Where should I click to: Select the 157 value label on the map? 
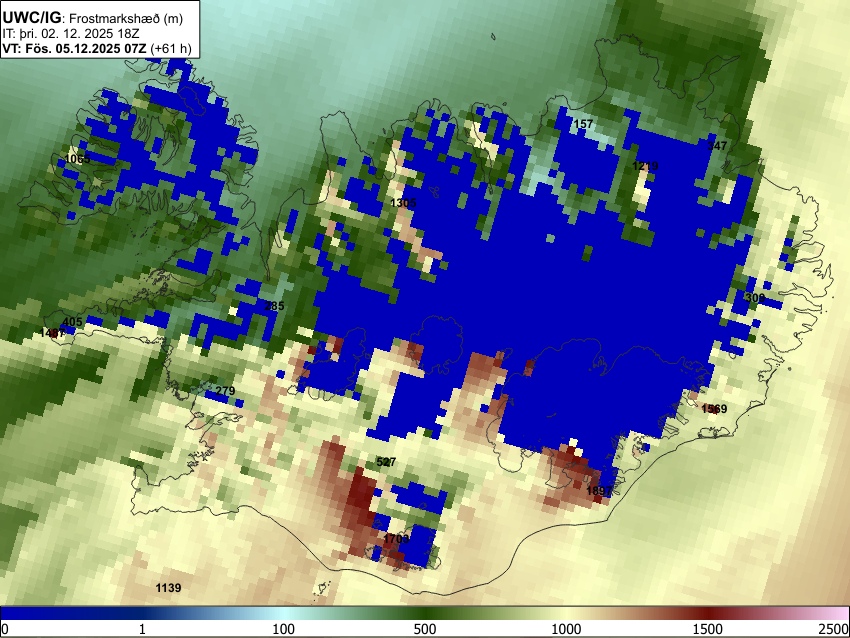click(x=583, y=124)
